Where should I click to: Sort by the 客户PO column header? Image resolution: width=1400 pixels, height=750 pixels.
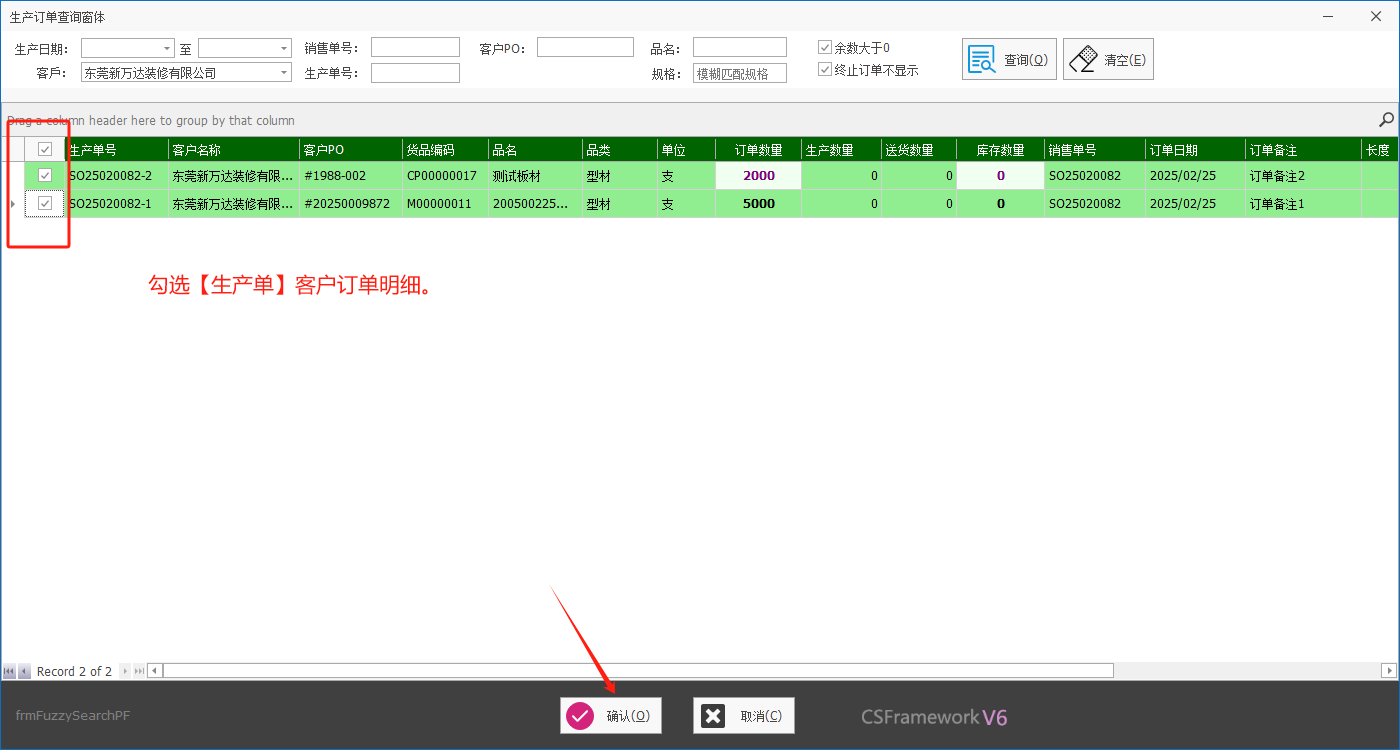(x=351, y=150)
